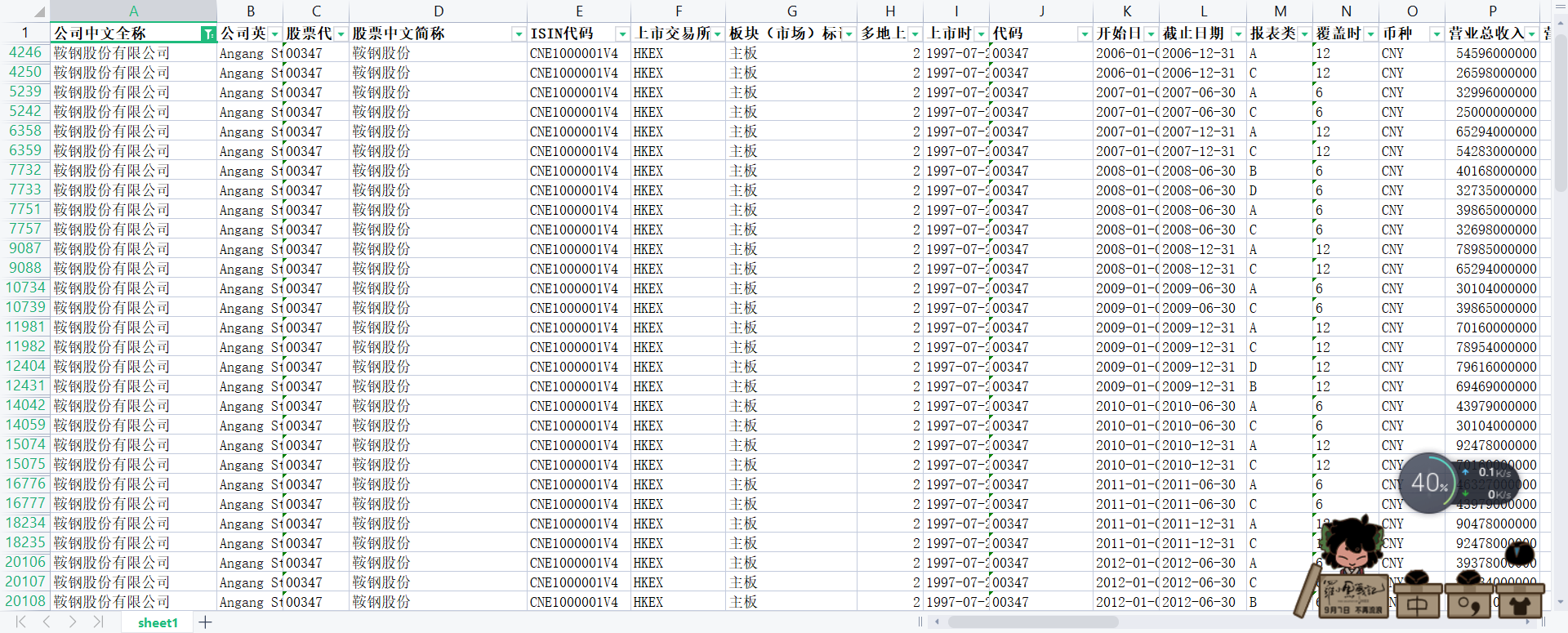Viewport: 1568px width, 633px height.
Task: Select column A by its header
Action: pyautogui.click(x=134, y=11)
